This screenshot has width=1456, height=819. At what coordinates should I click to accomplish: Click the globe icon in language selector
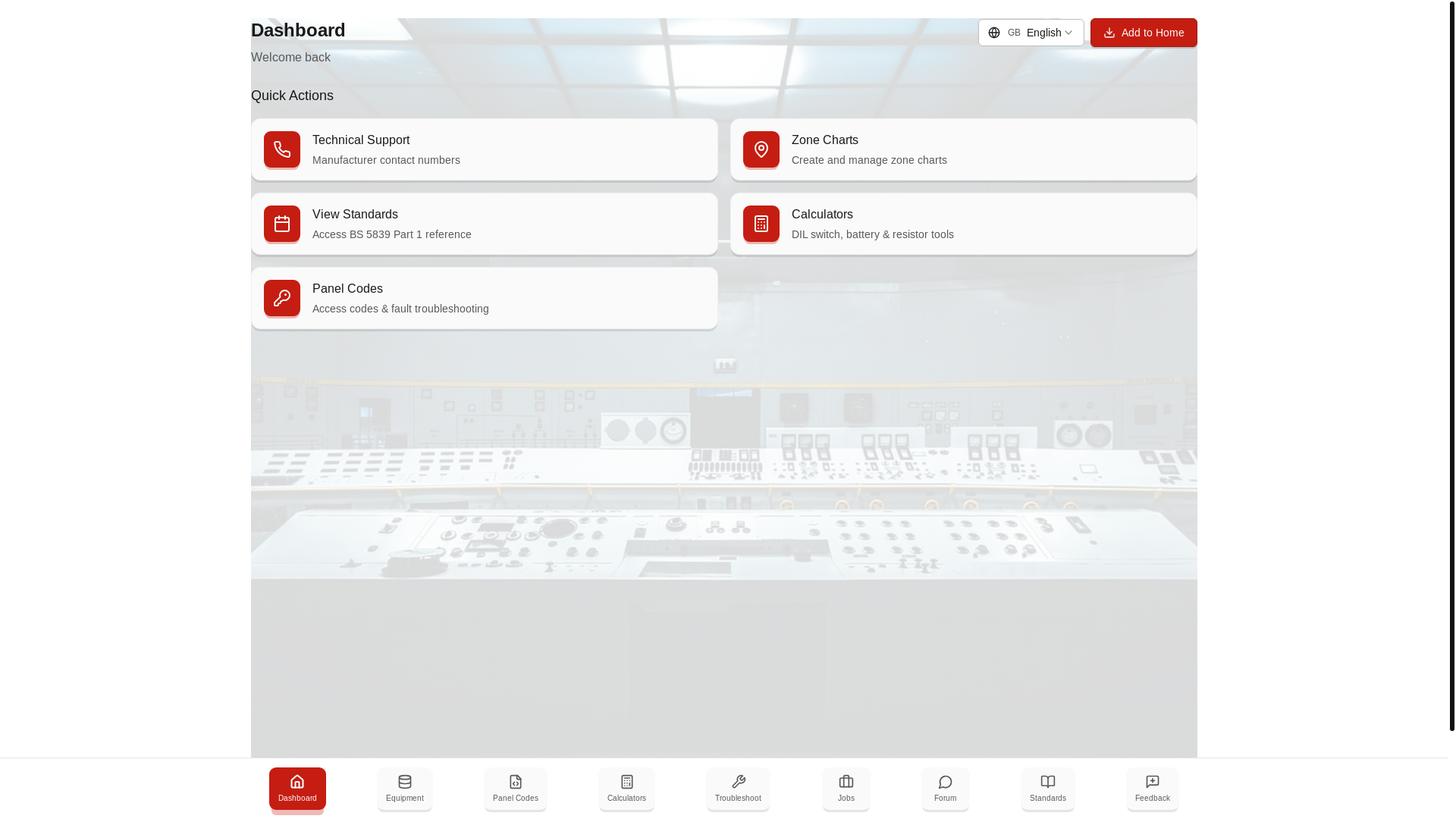click(994, 33)
